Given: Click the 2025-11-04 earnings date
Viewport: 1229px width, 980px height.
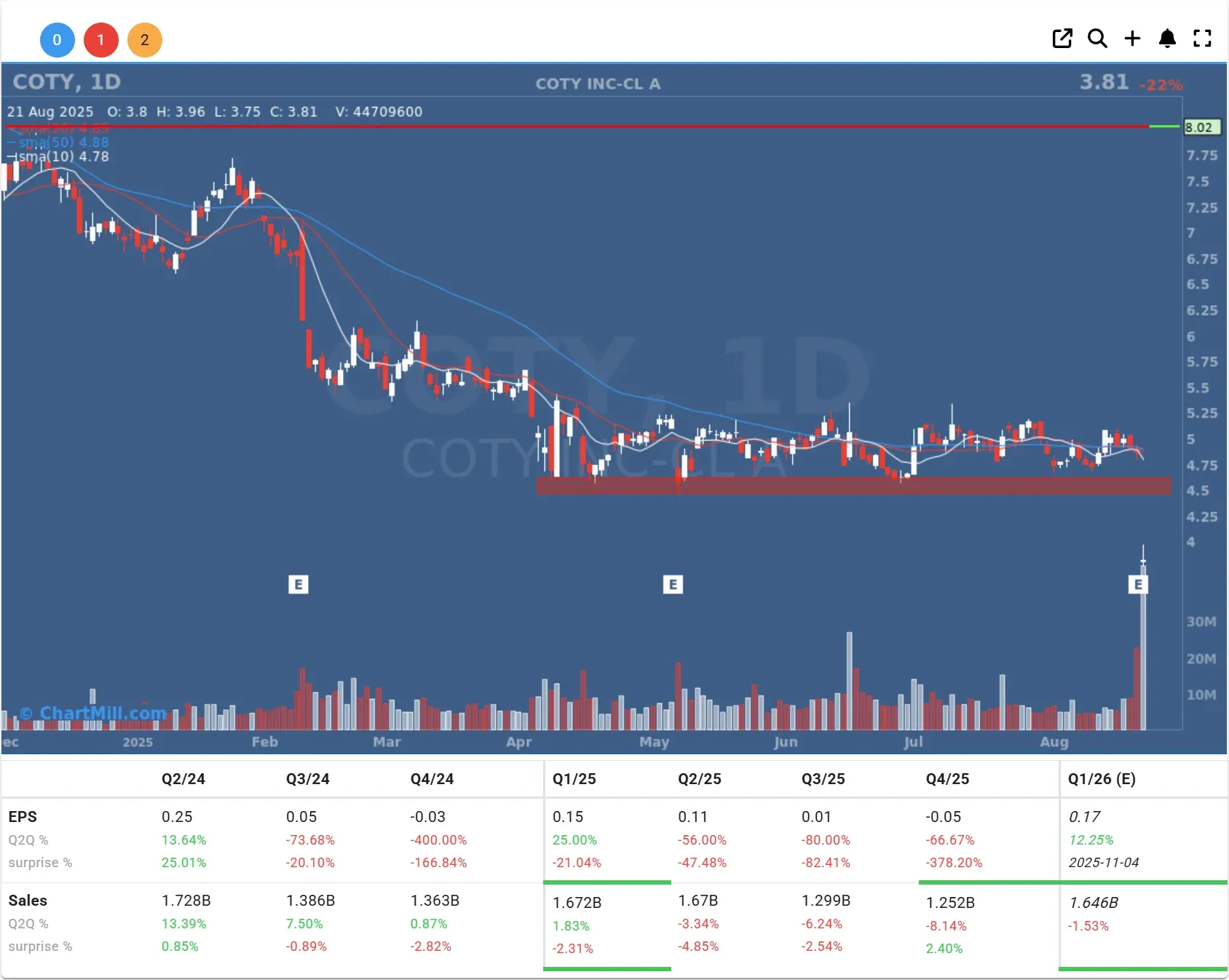Looking at the screenshot, I should click(1104, 863).
